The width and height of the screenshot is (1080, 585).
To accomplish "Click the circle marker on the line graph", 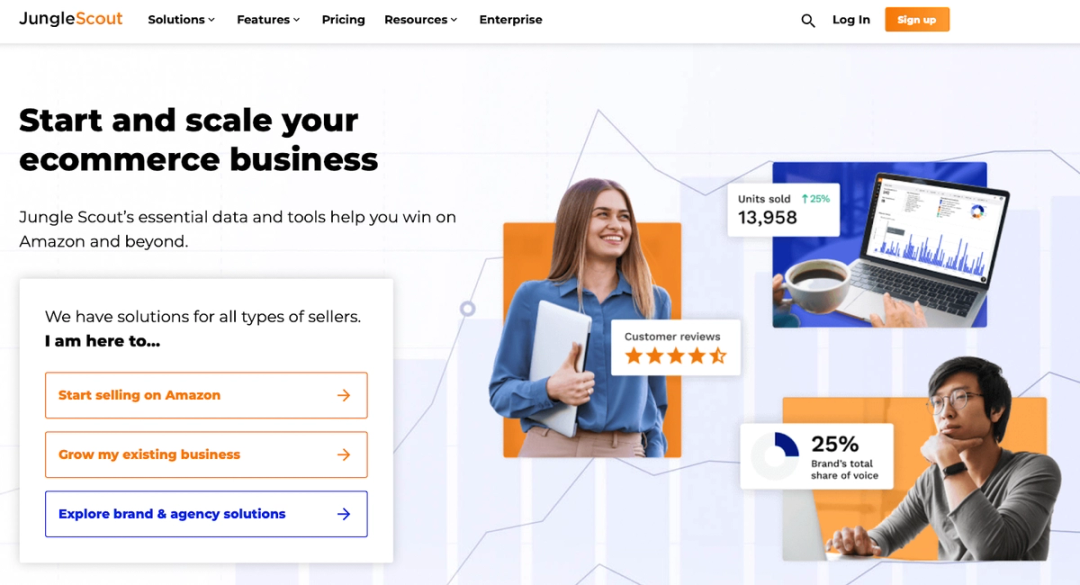I will (468, 309).
